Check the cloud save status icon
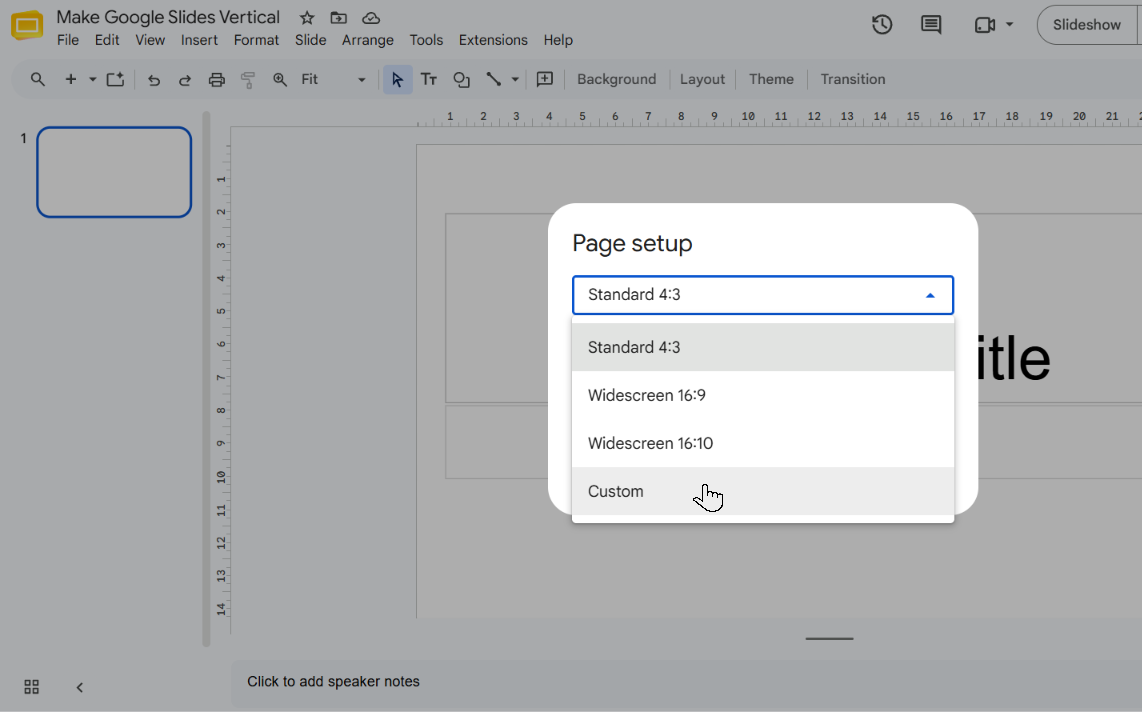This screenshot has width=1142, height=712. point(371,17)
